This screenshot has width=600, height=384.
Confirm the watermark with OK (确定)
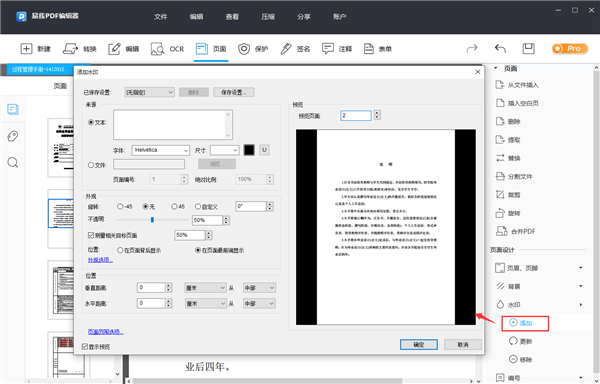tap(419, 345)
